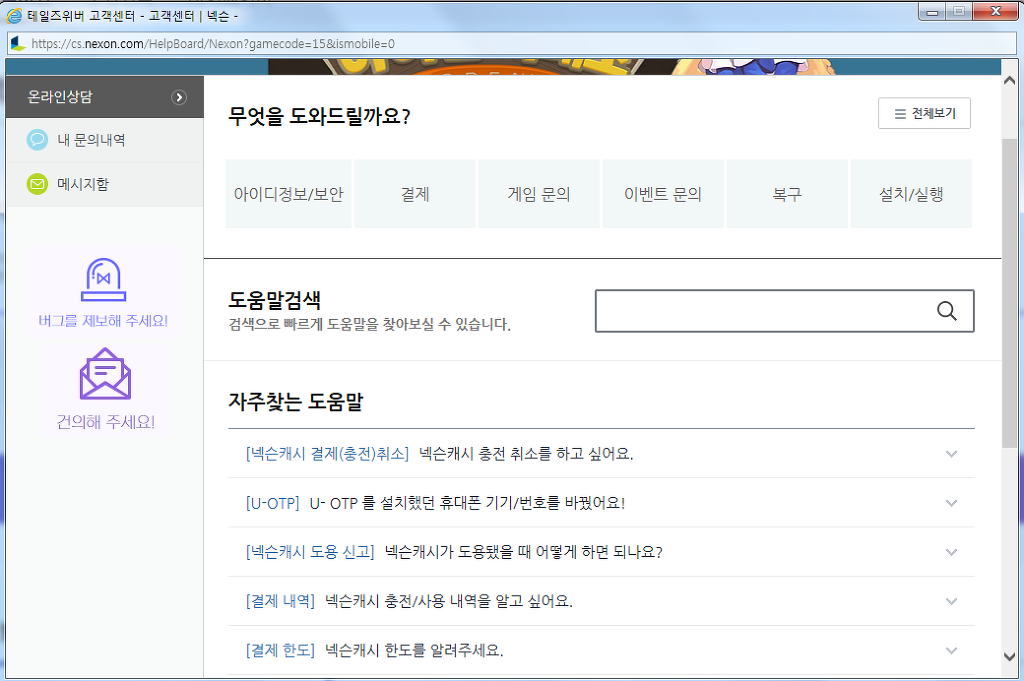Viewport: 1024px width, 681px height.
Task: Click the [넥슨캐시 결제(충전)취소] category link
Action: 327,453
